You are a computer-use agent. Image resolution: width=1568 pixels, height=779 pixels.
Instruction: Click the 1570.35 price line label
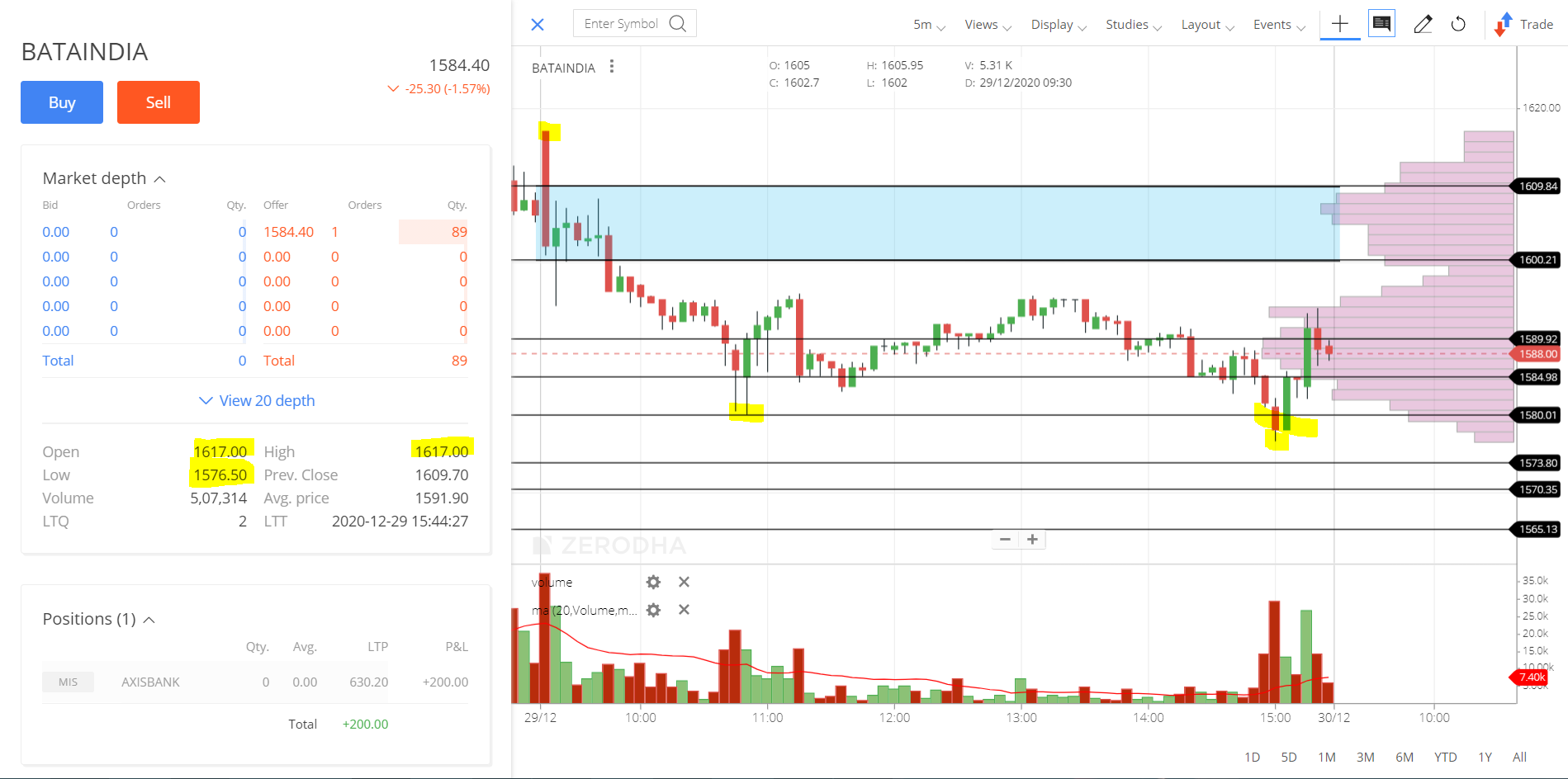[x=1537, y=489]
